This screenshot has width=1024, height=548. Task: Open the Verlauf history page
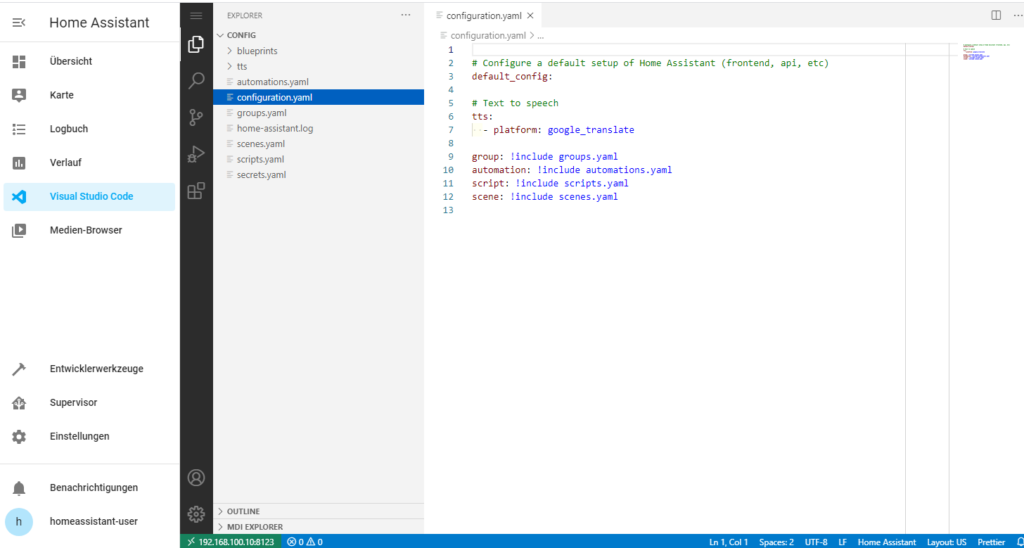(x=89, y=163)
